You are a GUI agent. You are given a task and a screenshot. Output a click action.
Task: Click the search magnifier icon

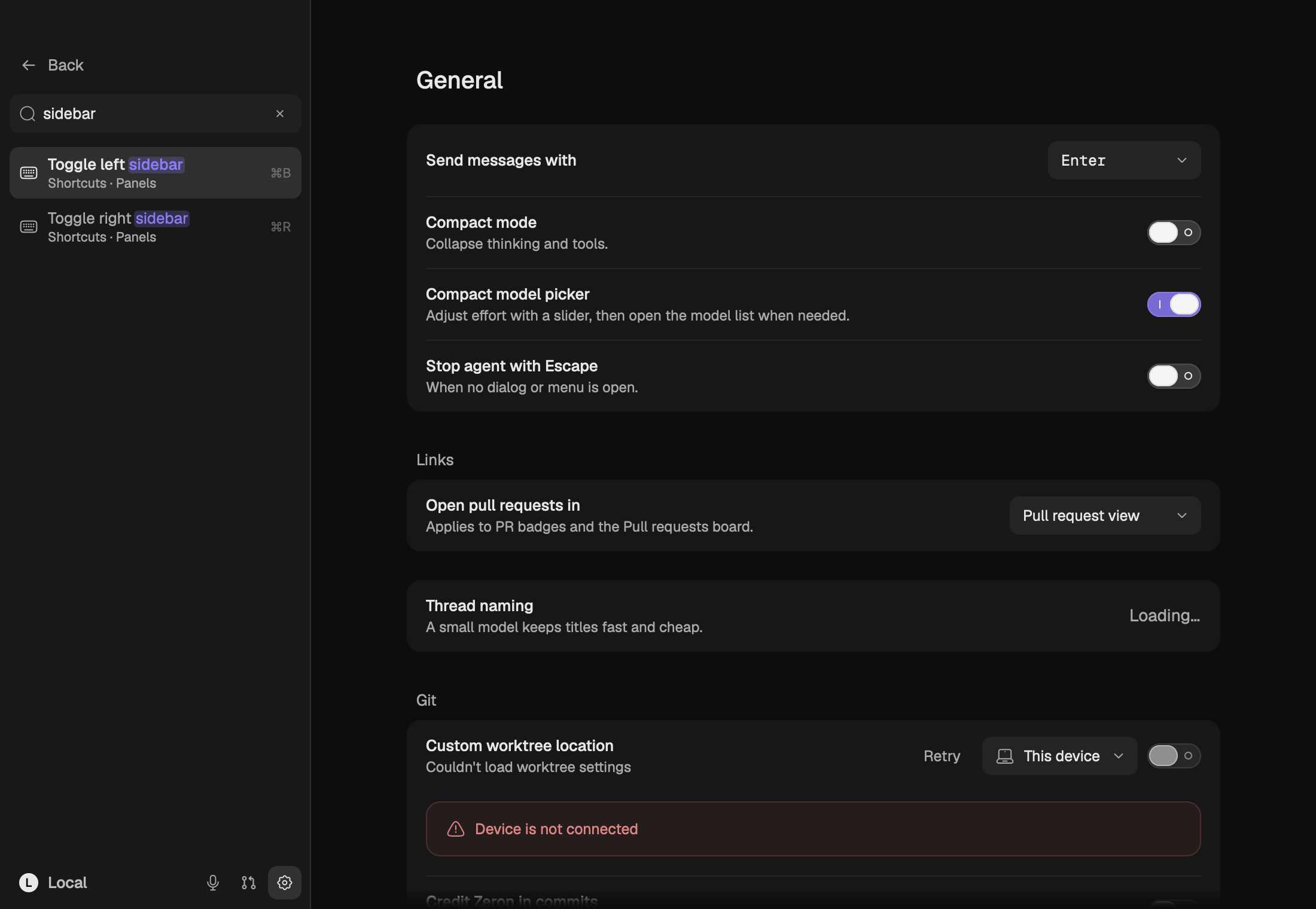(x=28, y=114)
